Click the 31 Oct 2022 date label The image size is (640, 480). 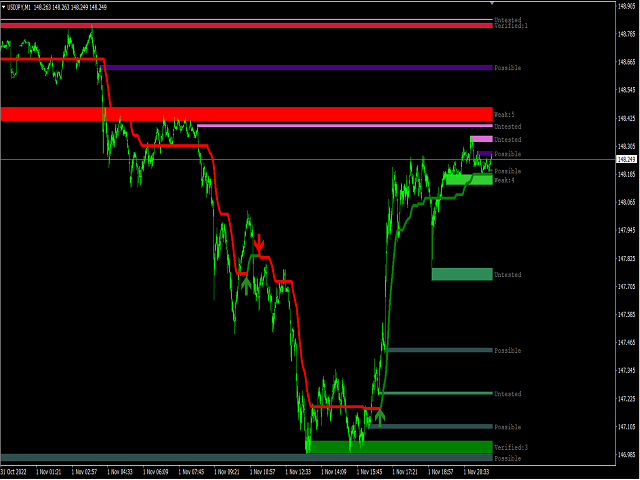pos(17,470)
